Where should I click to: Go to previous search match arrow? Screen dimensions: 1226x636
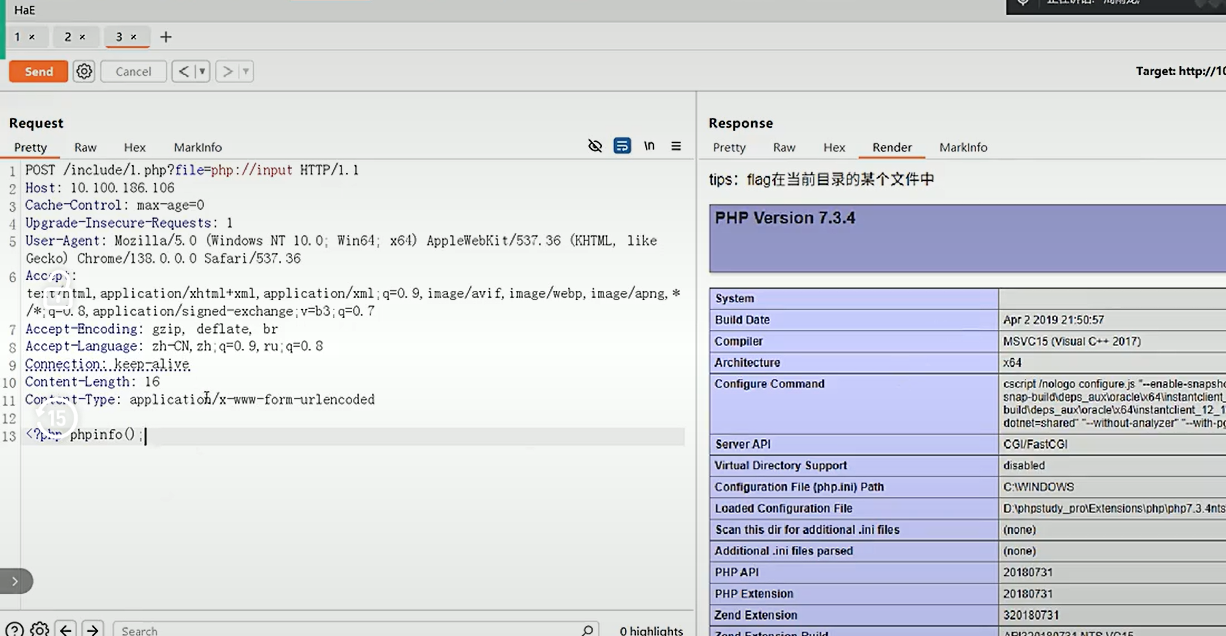pos(66,630)
